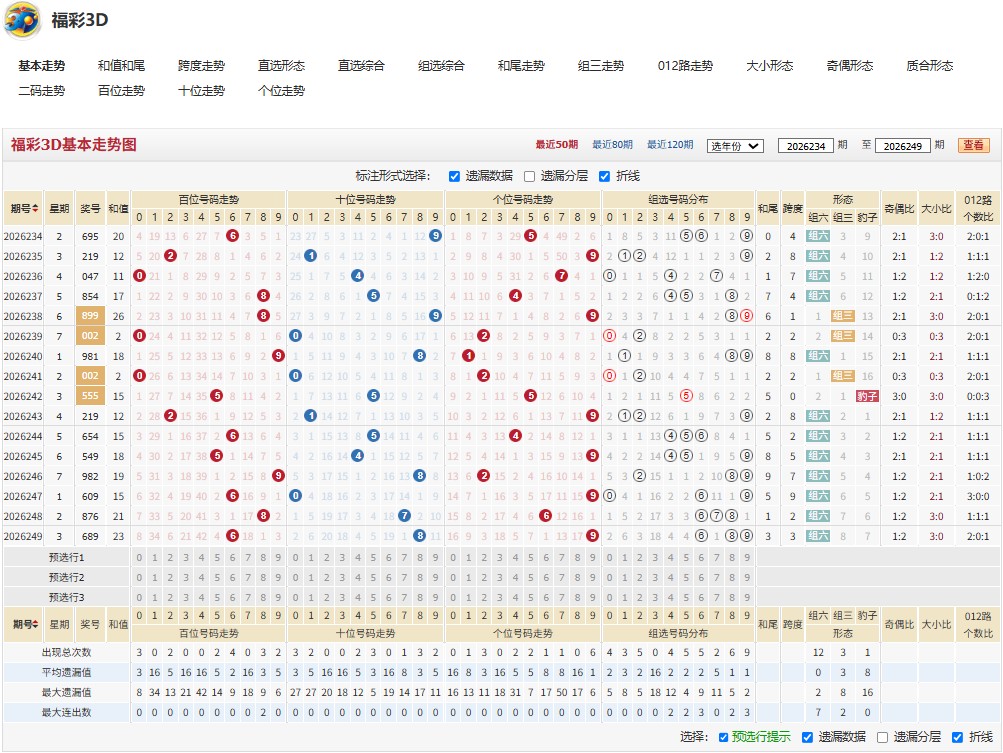Click blue ball 7 in row 2026248
Image resolution: width=1003 pixels, height=753 pixels.
coord(404,516)
